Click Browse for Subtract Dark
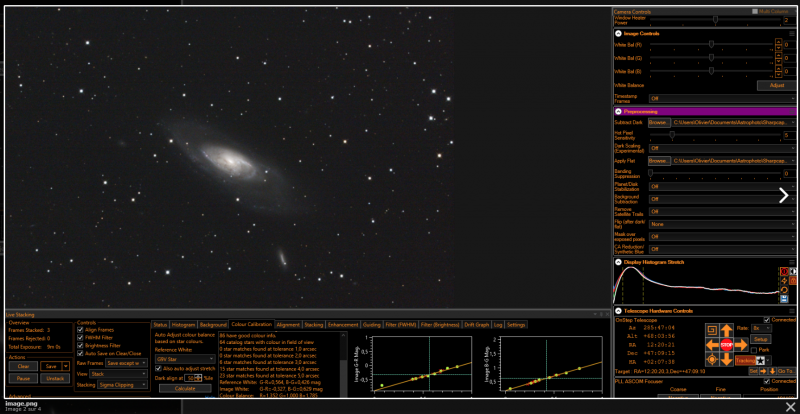 (x=659, y=123)
